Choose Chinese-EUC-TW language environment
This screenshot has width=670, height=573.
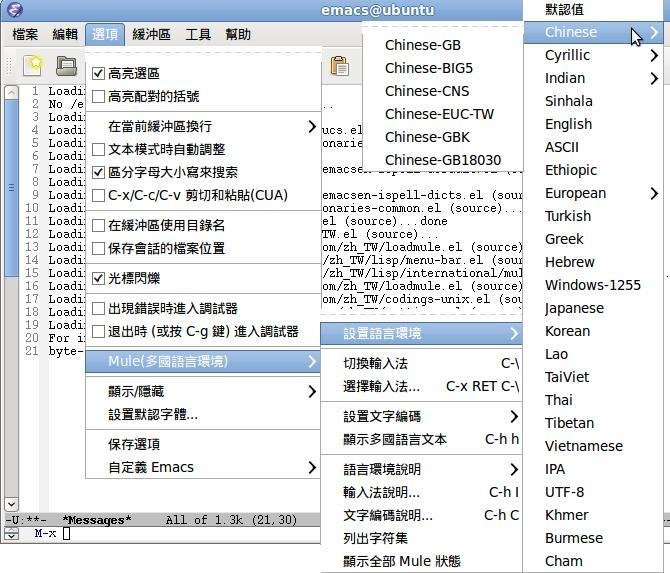(x=443, y=114)
